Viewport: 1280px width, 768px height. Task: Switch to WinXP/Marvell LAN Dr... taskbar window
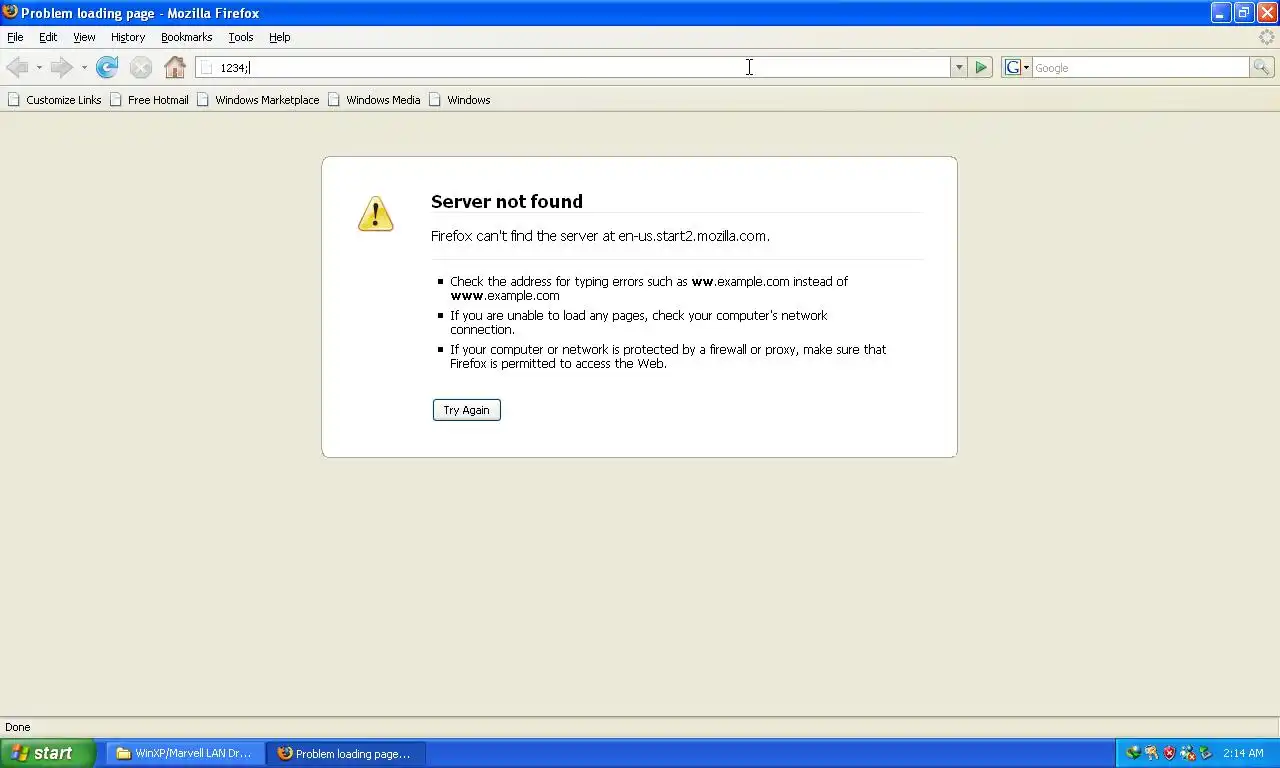click(185, 753)
